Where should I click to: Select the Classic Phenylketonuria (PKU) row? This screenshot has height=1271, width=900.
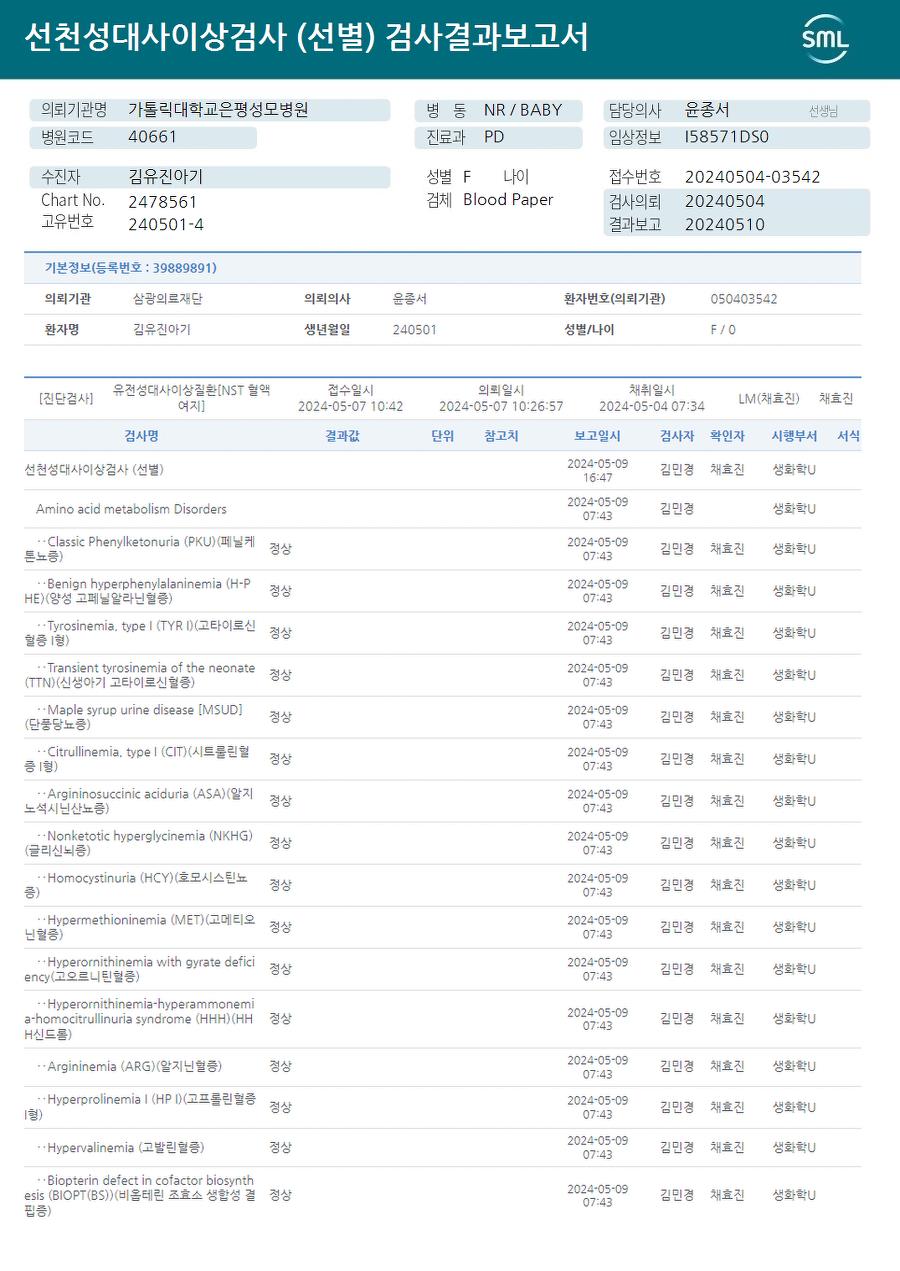pyautogui.click(x=442, y=549)
